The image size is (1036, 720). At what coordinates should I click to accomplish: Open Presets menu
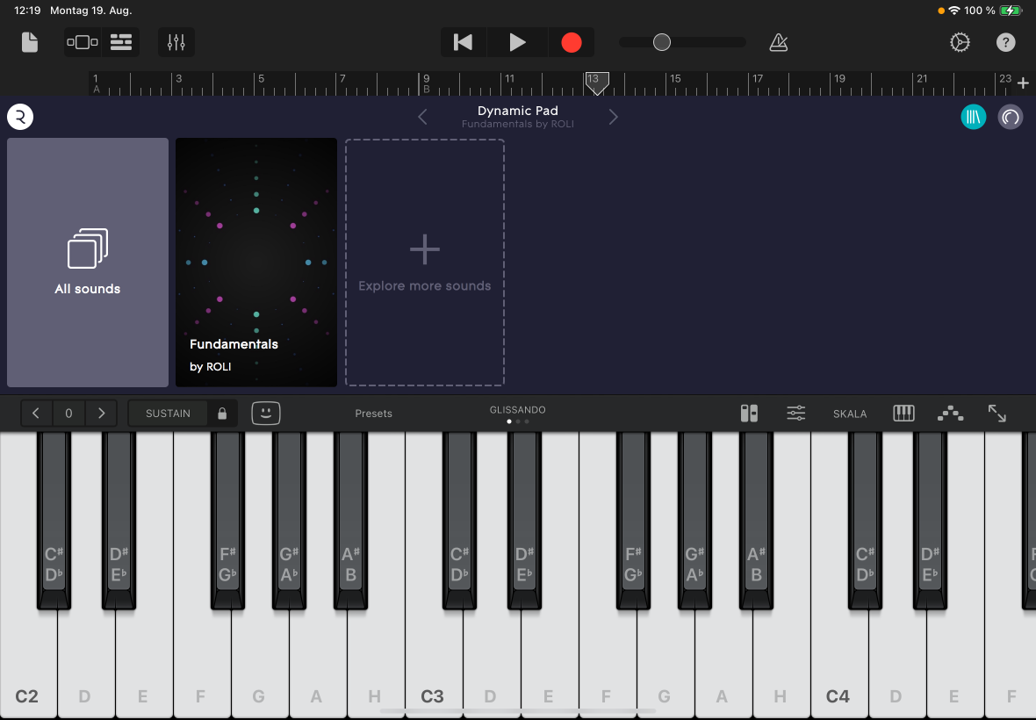click(x=373, y=414)
